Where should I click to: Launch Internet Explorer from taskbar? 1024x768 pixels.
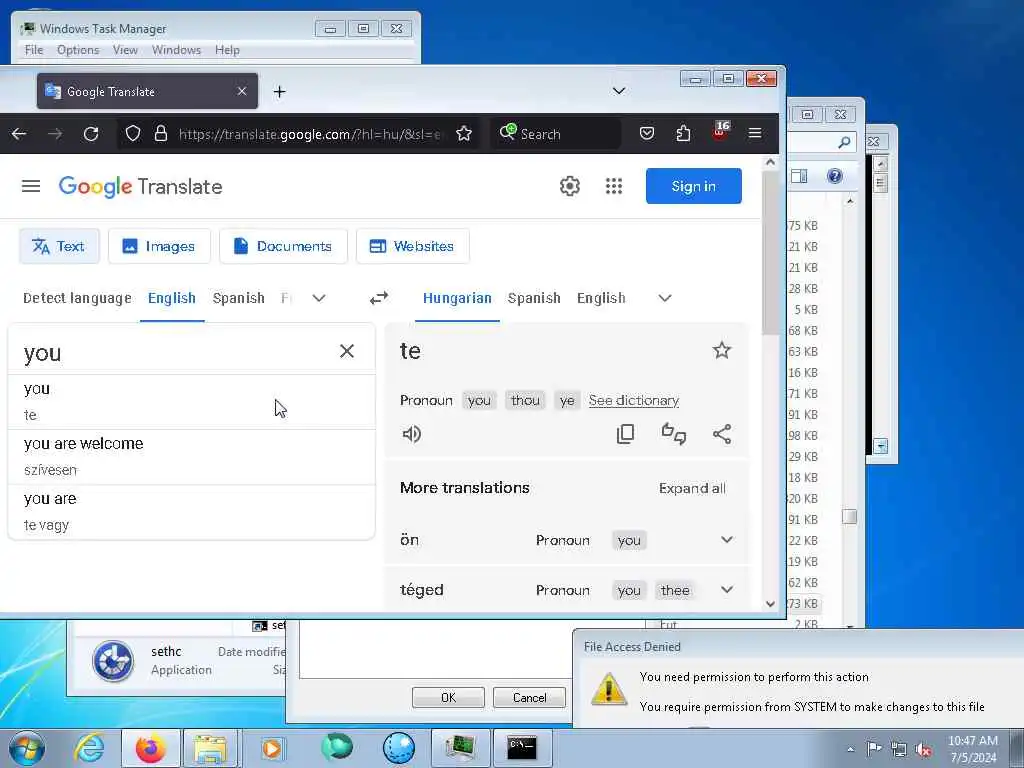pyautogui.click(x=89, y=748)
